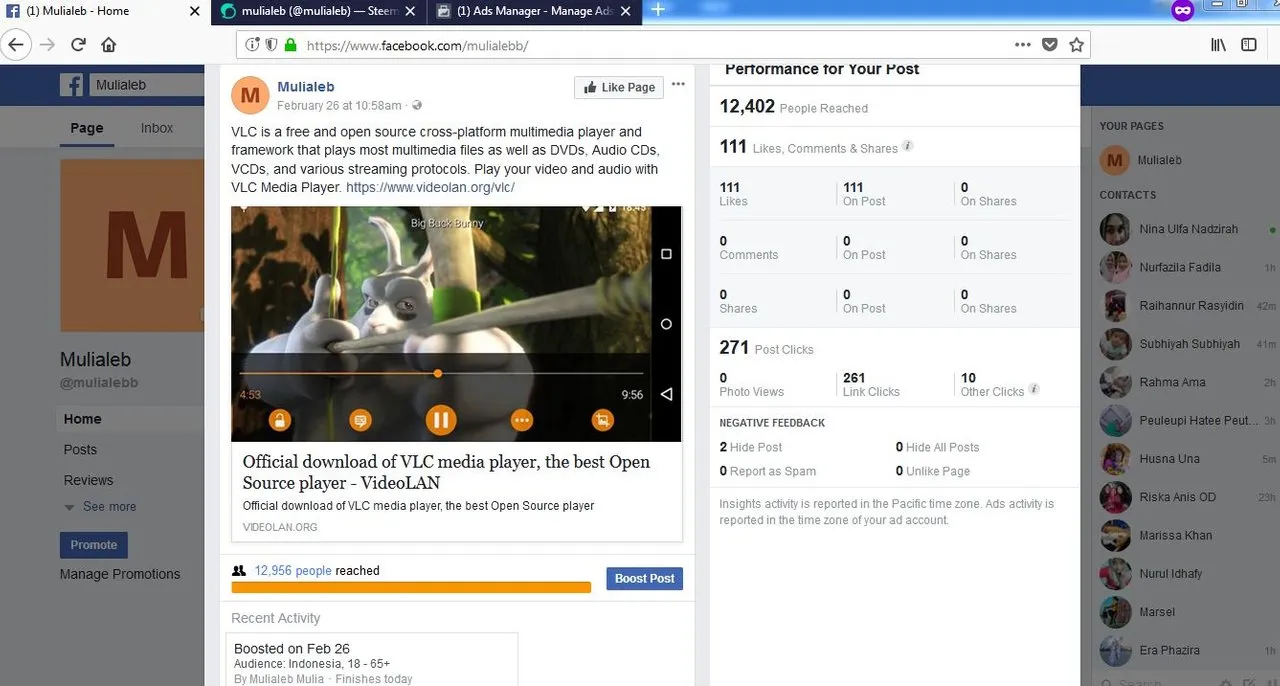Viewport: 1280px width, 686px height.
Task: Tap the Android home circle in video
Action: [x=666, y=324]
